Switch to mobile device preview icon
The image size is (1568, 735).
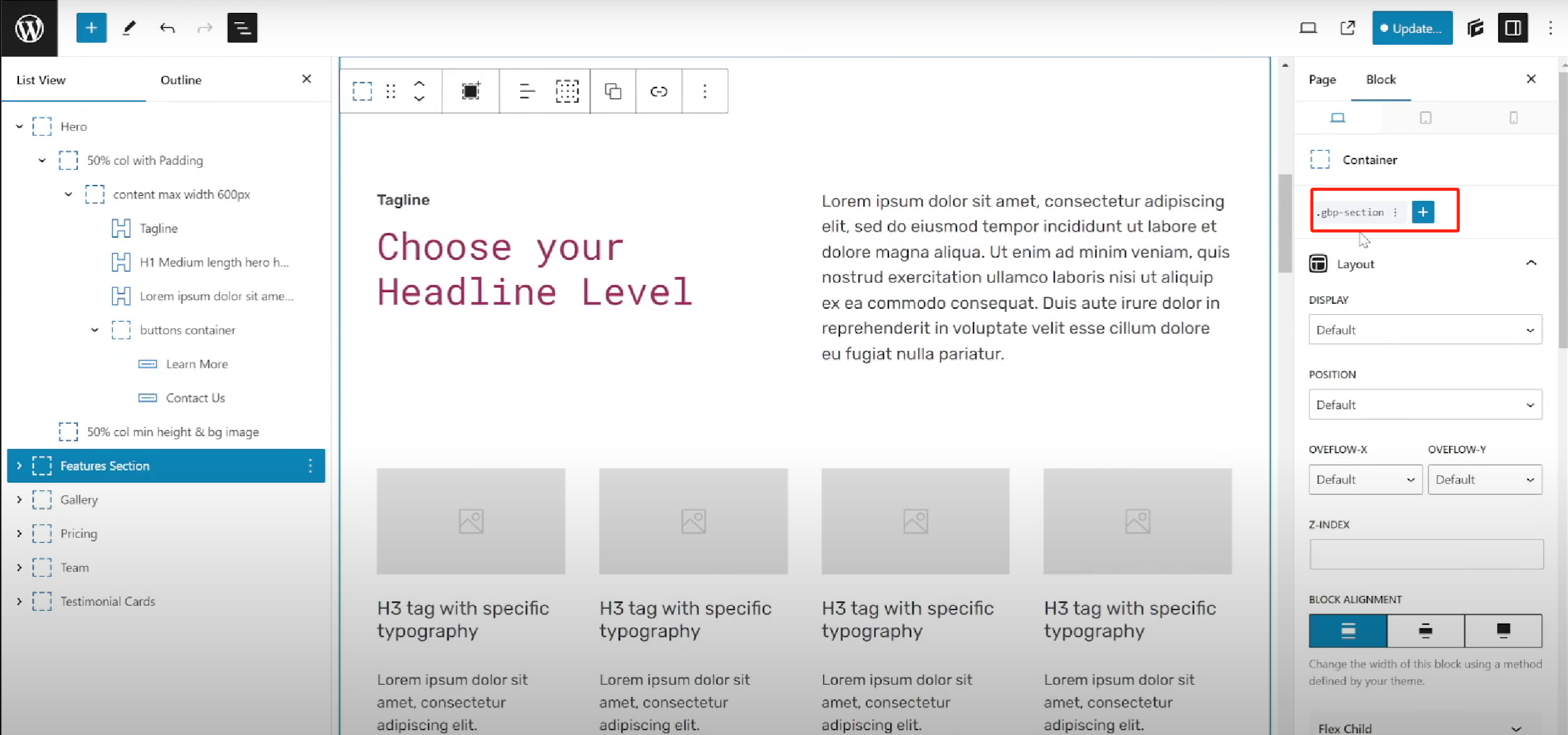(1513, 118)
